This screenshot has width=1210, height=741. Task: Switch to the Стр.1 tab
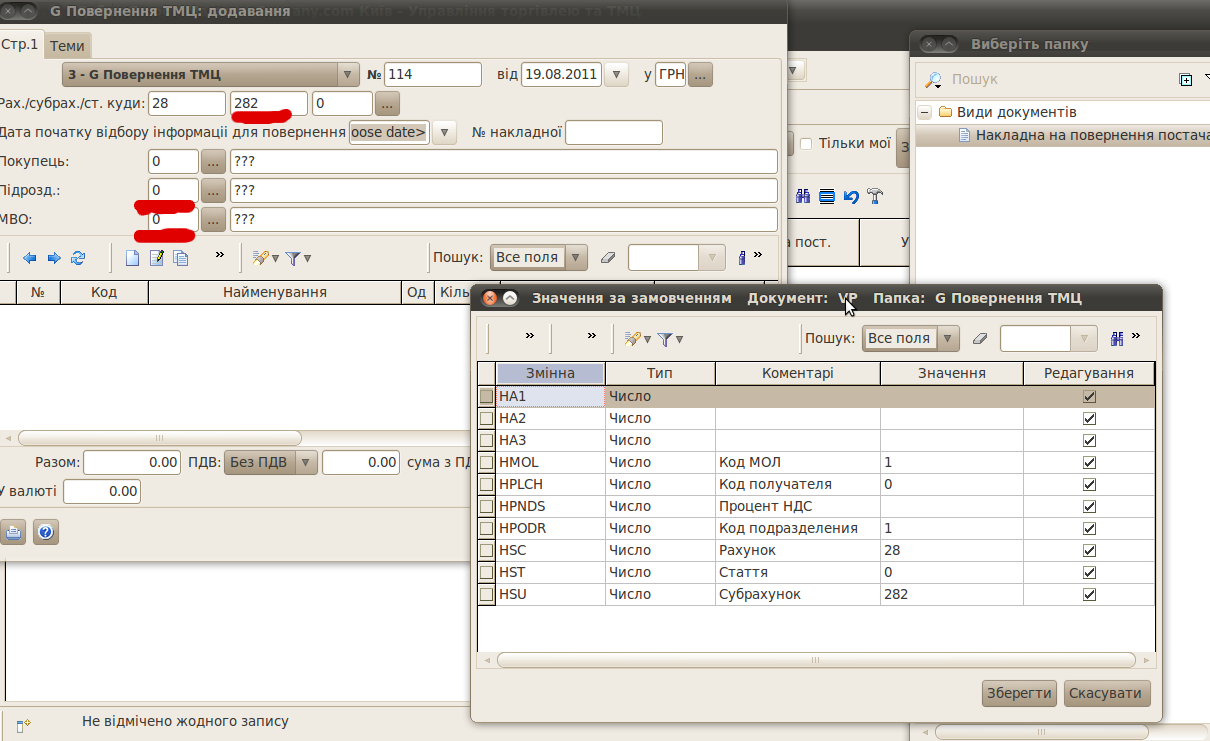pos(21,44)
